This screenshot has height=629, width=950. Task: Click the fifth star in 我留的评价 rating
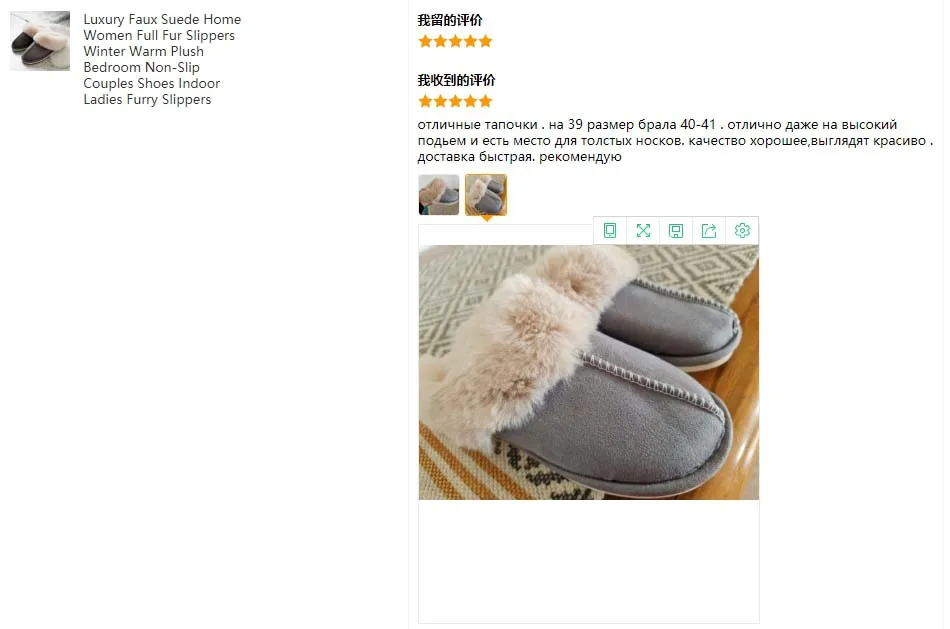point(485,41)
